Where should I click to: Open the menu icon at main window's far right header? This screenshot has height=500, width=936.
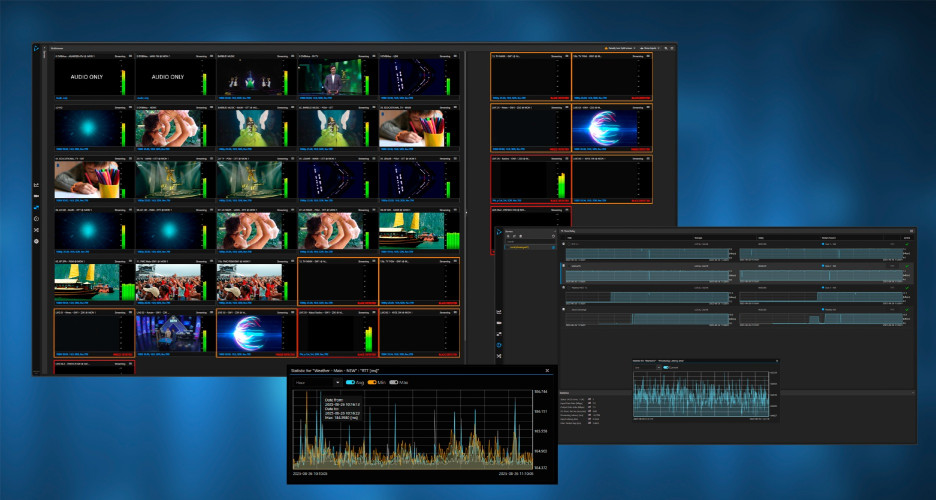coord(672,48)
